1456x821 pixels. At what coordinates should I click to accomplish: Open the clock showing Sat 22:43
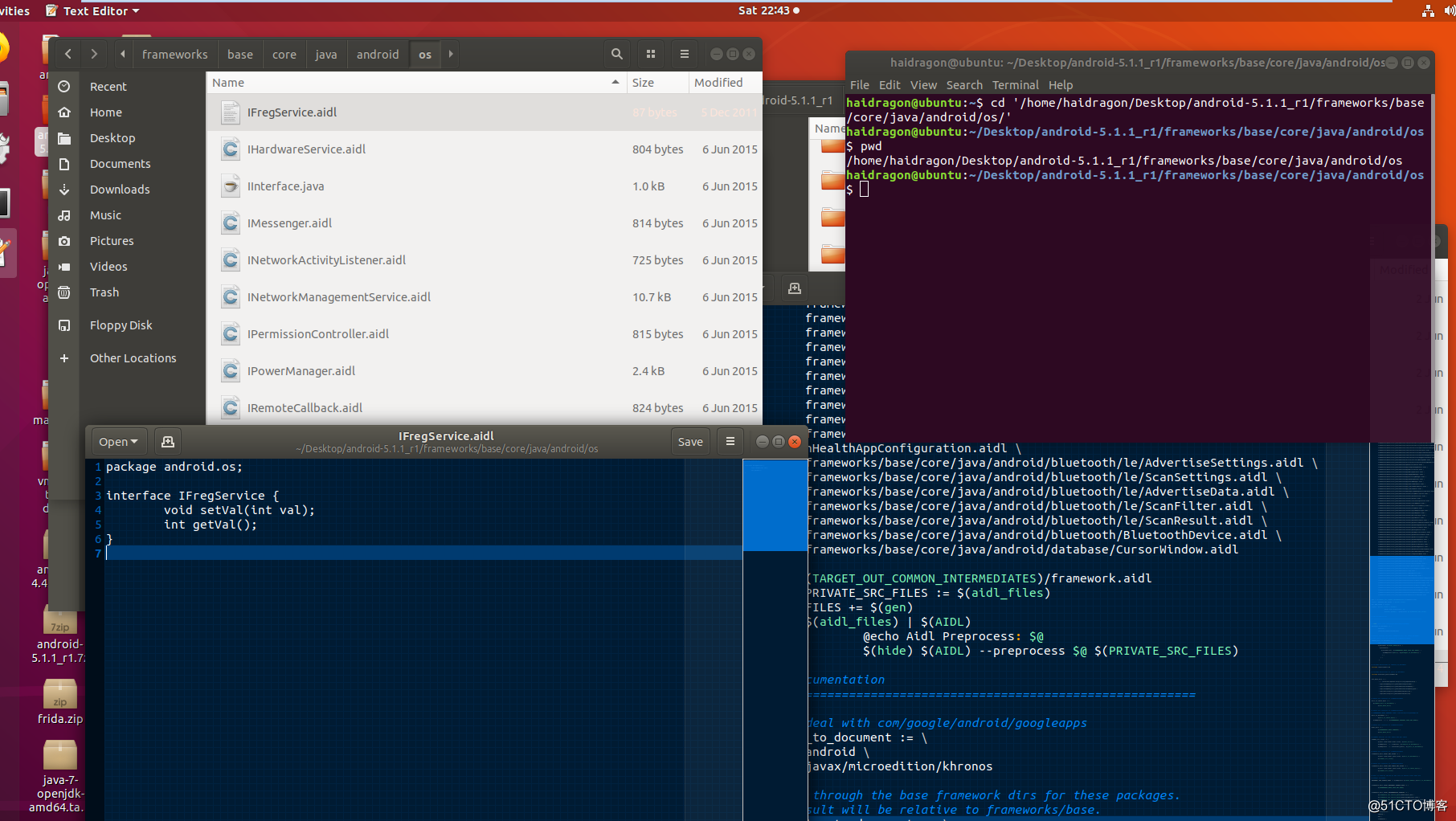click(768, 10)
